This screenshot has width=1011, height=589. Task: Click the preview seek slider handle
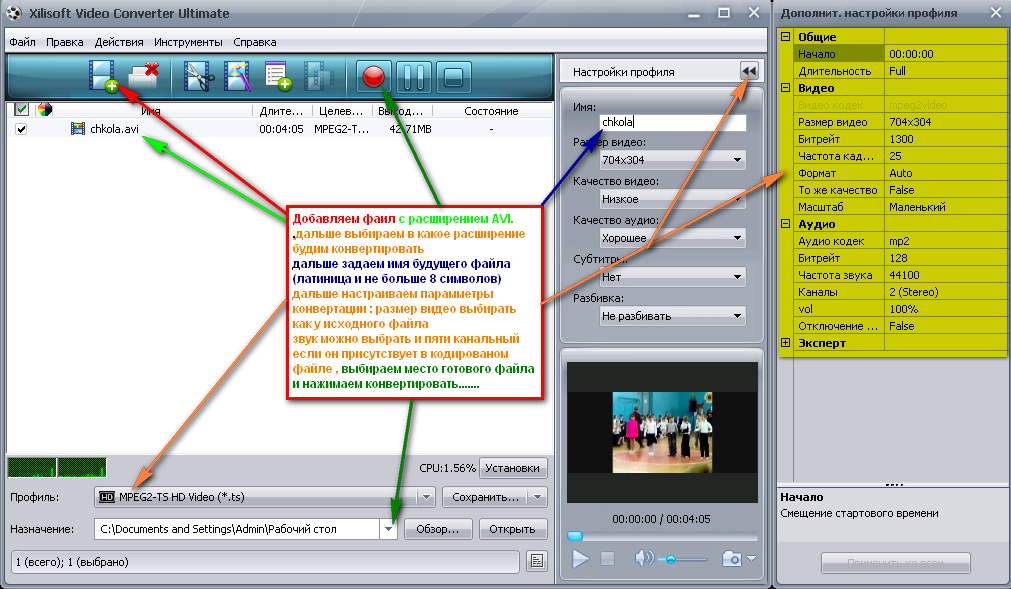coord(574,536)
